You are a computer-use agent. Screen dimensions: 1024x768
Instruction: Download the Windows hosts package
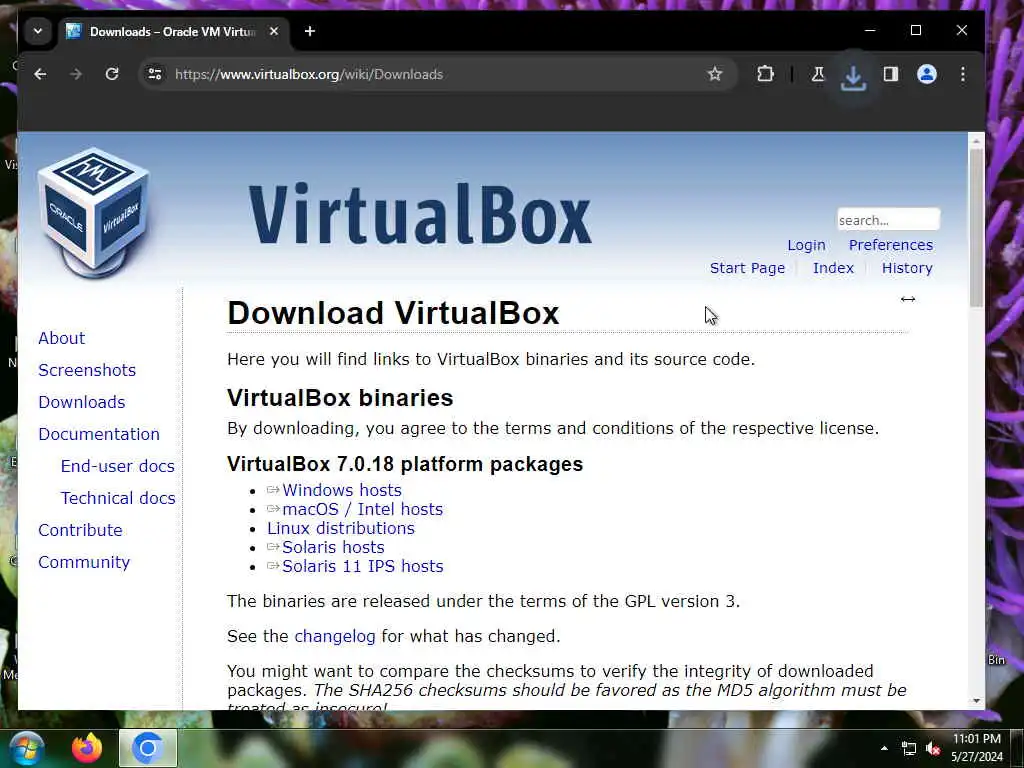342,490
